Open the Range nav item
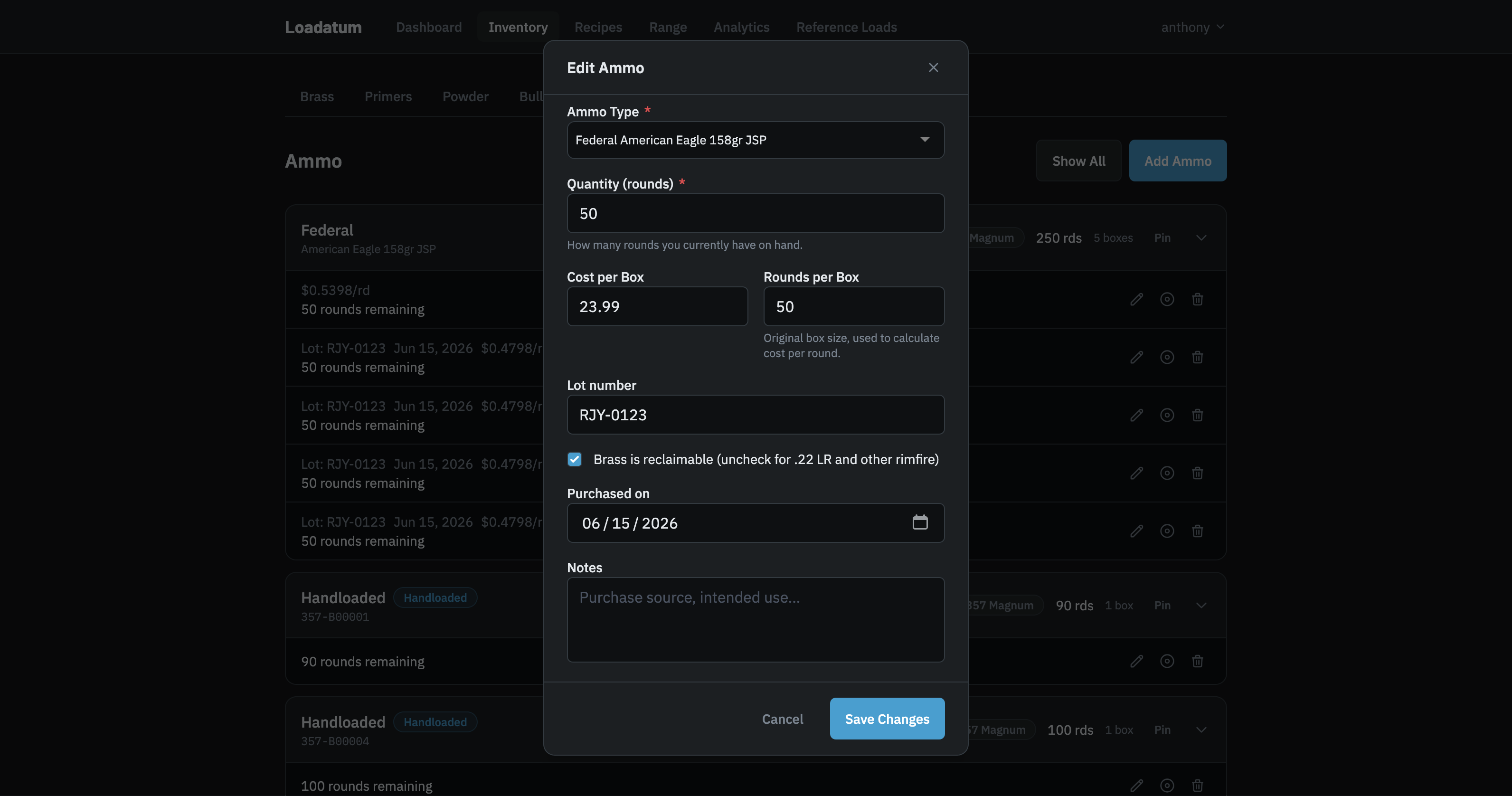Screen dimensions: 1512x796 point(668,27)
